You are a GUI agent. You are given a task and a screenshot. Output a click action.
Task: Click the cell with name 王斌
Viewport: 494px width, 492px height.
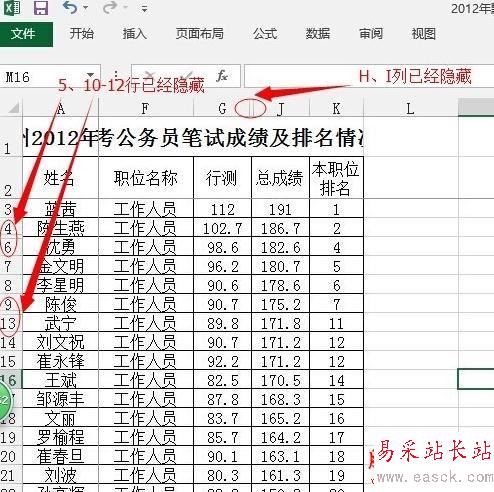60,380
